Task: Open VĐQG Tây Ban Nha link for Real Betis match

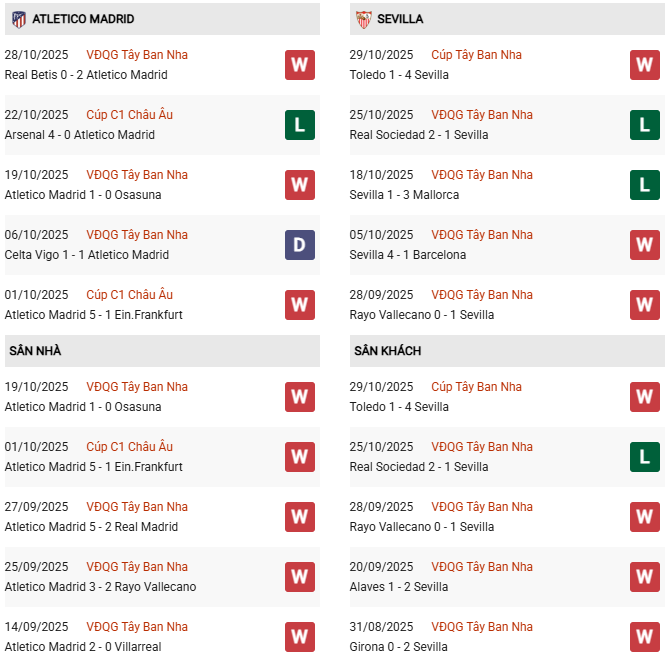Action: (x=137, y=55)
